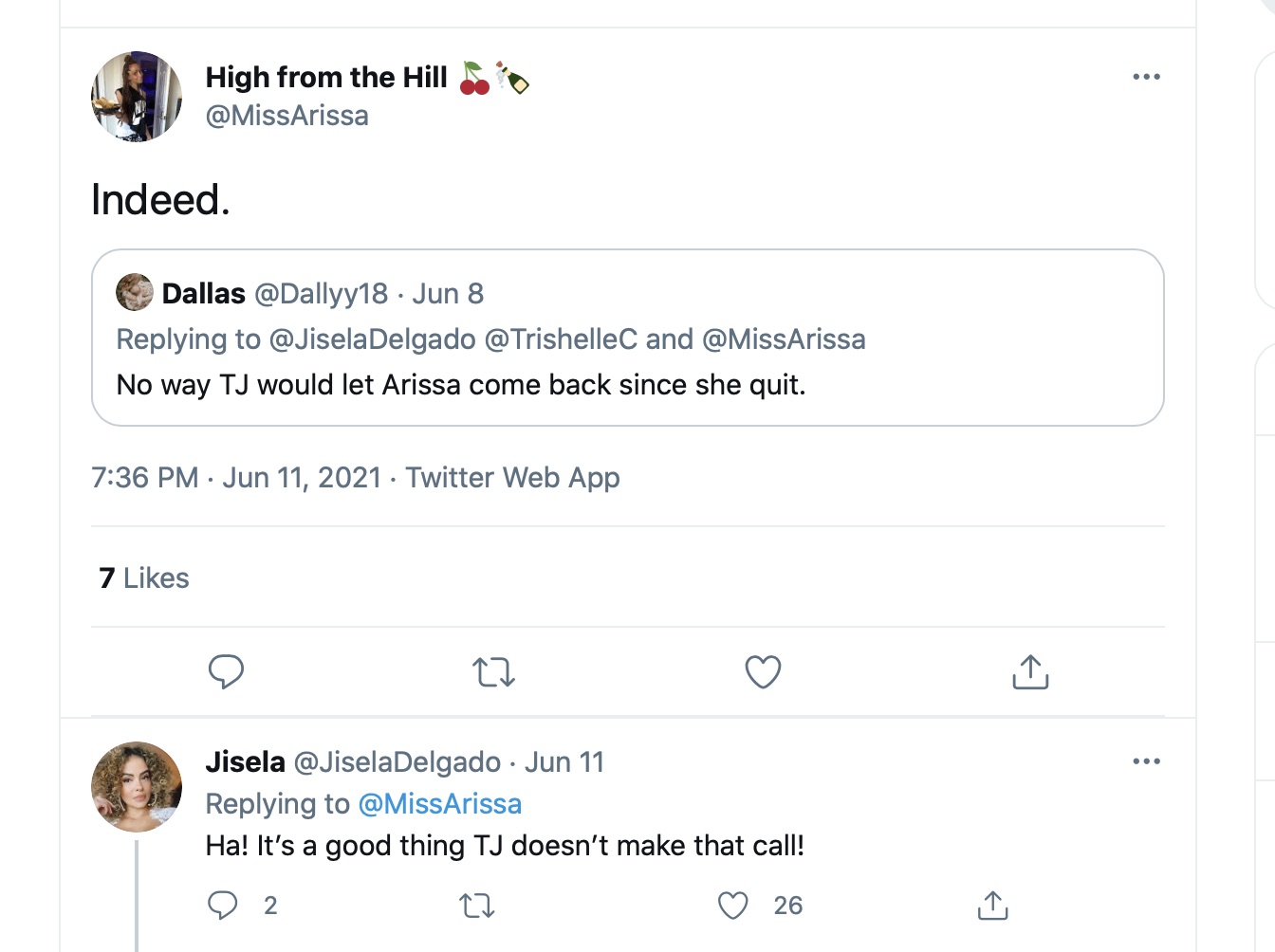The width and height of the screenshot is (1275, 952).
Task: Share Jisela's reply tweet
Action: tap(992, 906)
